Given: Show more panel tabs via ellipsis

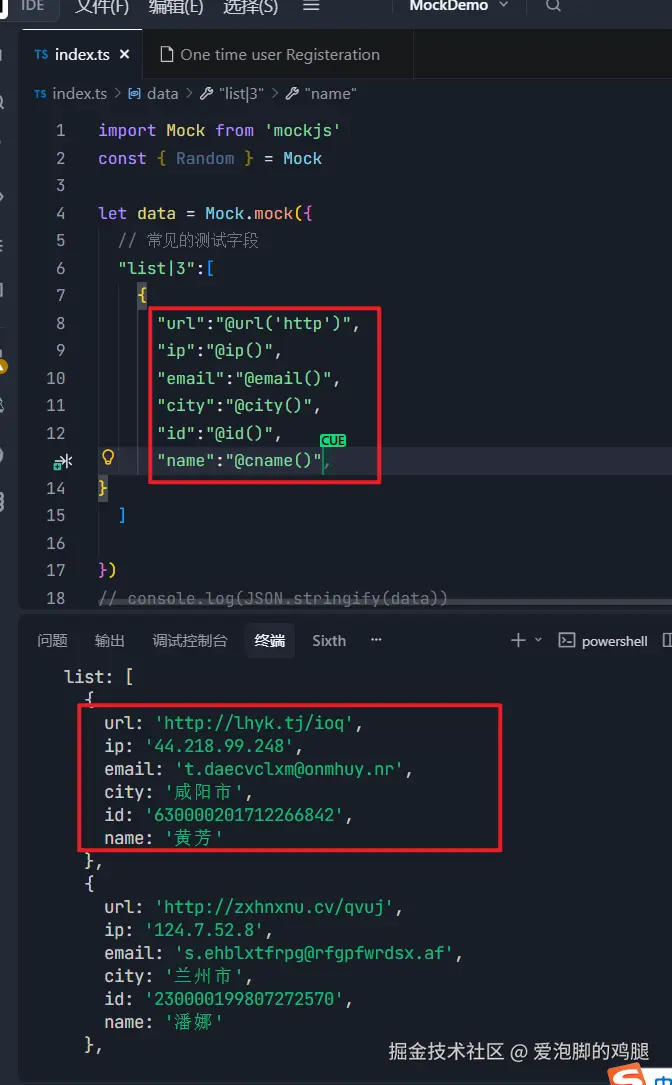Looking at the screenshot, I should (376, 640).
